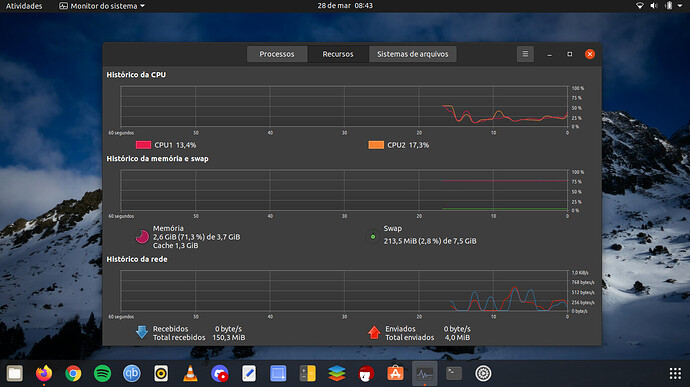
Task: Click the memory usage text 2,6 GiB (71,3 %)
Action: pyautogui.click(x=197, y=237)
